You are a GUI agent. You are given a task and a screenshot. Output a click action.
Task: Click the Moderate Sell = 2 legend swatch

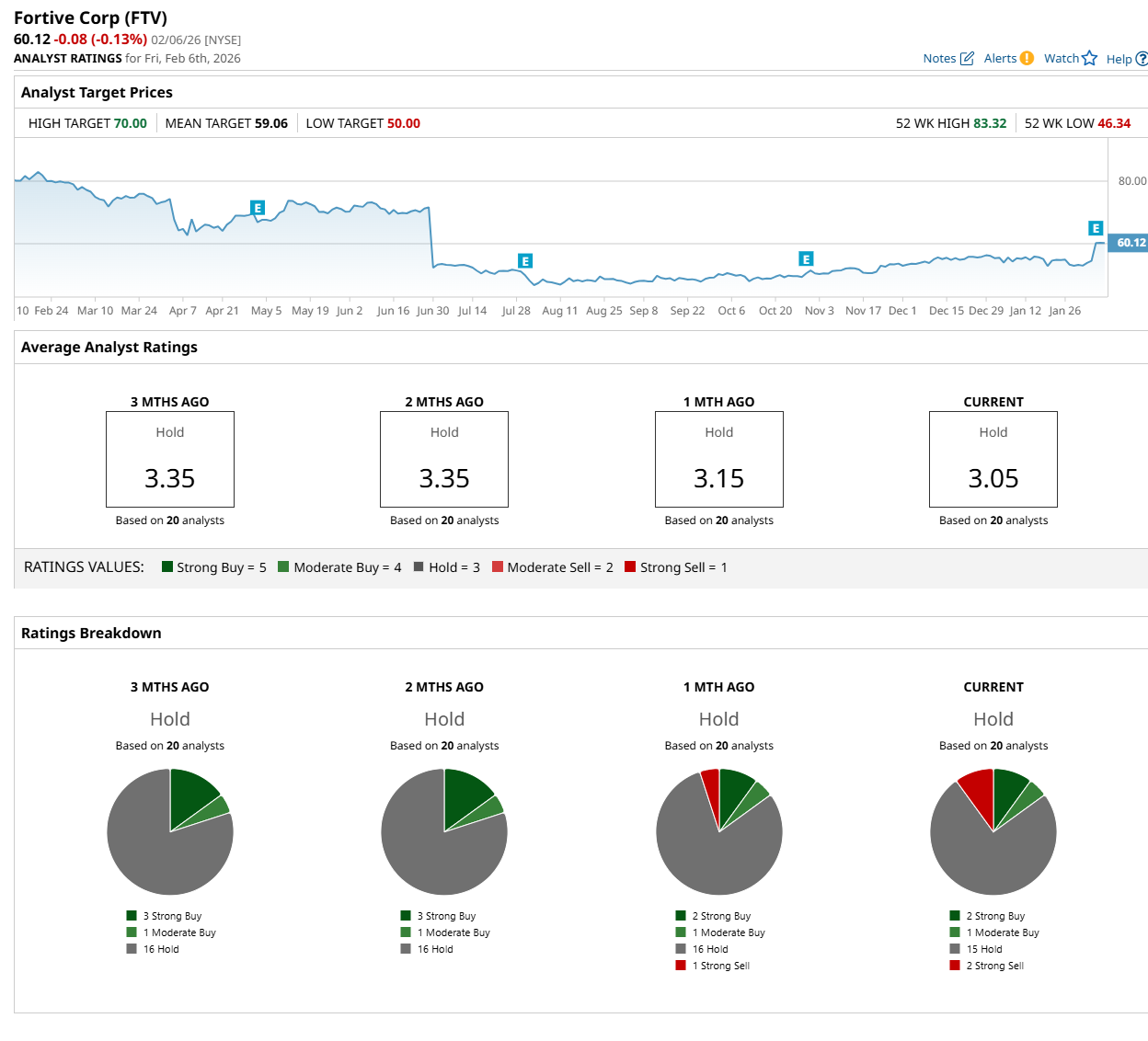[x=498, y=566]
